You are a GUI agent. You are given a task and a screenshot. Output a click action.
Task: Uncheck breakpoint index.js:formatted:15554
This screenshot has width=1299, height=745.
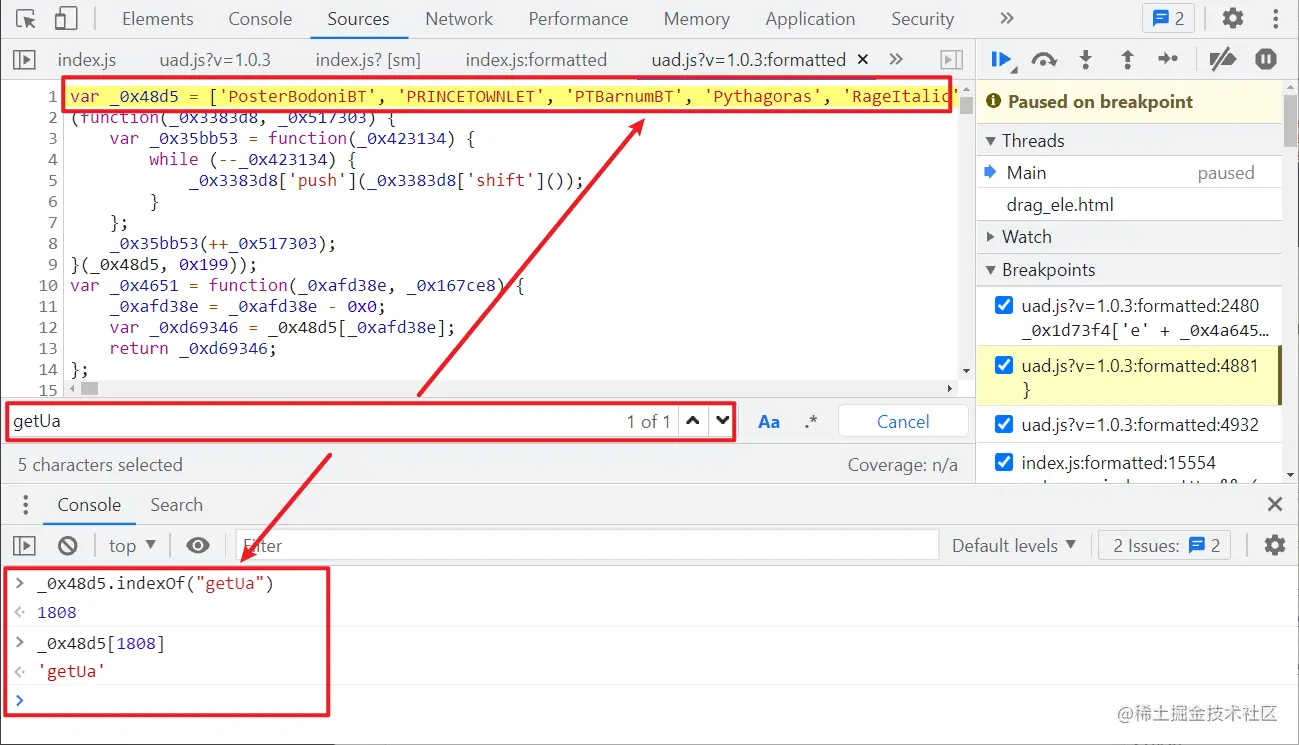click(x=1004, y=462)
